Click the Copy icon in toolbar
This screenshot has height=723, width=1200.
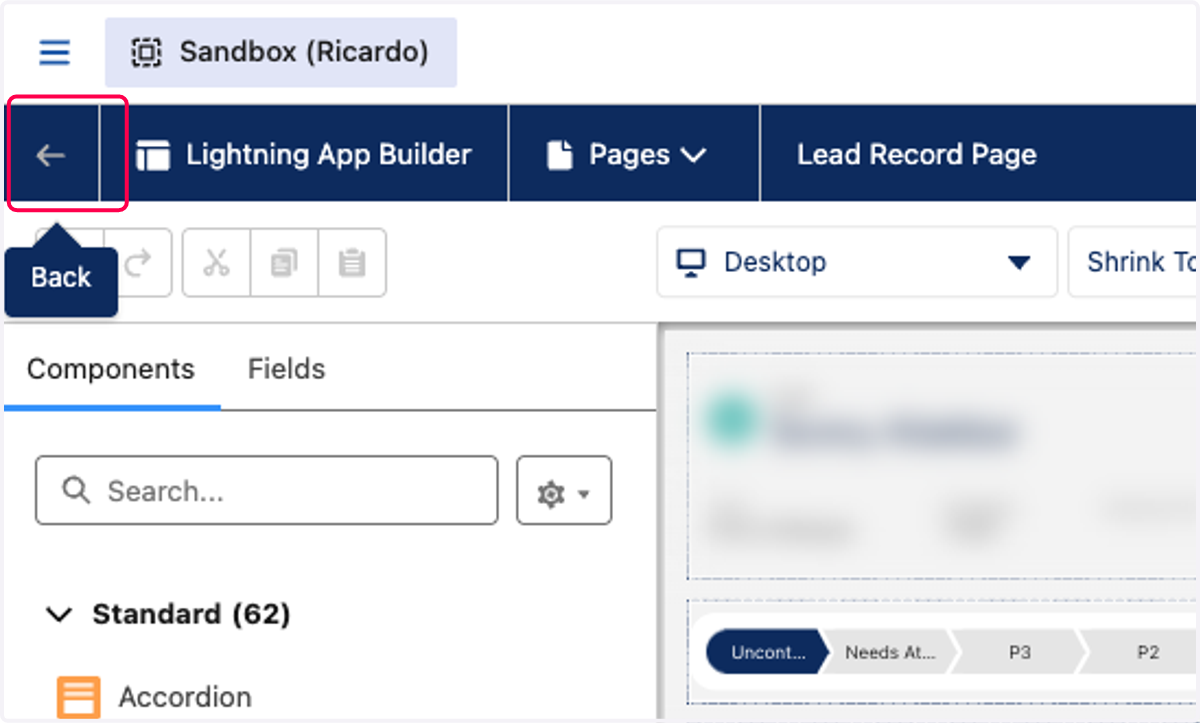pyautogui.click(x=284, y=263)
